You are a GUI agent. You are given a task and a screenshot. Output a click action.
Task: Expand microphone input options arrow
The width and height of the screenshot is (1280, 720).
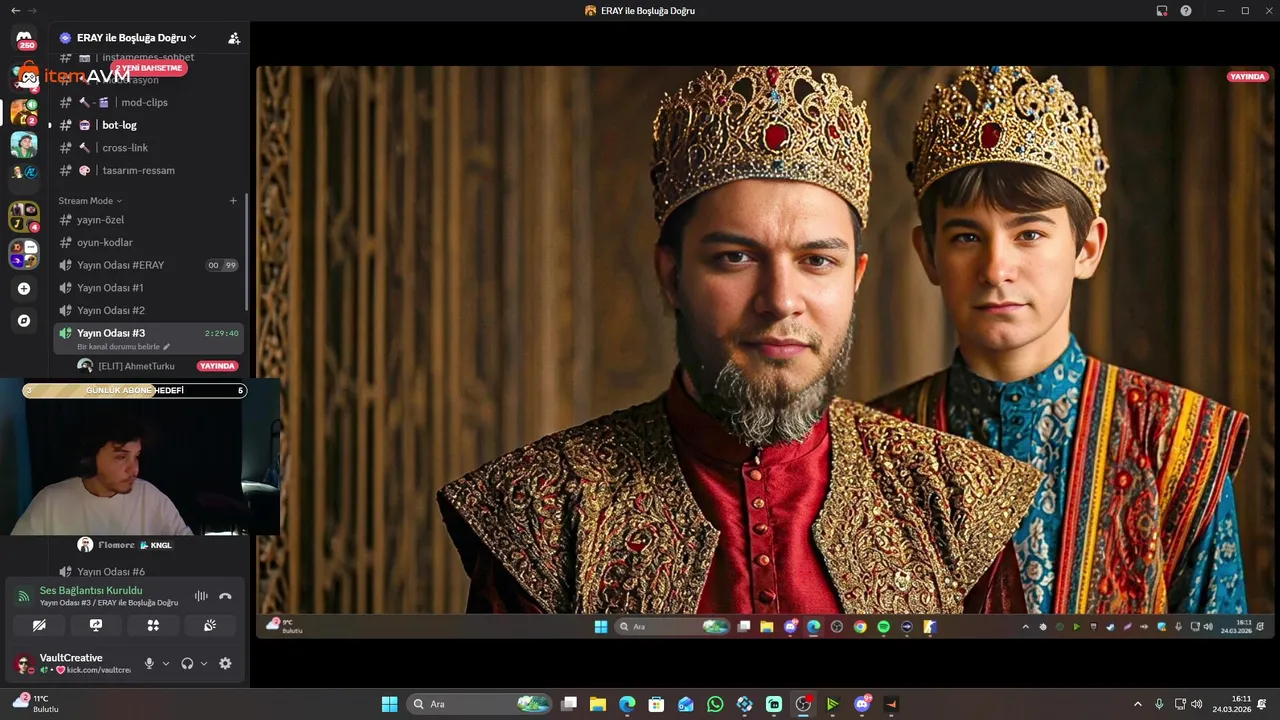coord(166,663)
